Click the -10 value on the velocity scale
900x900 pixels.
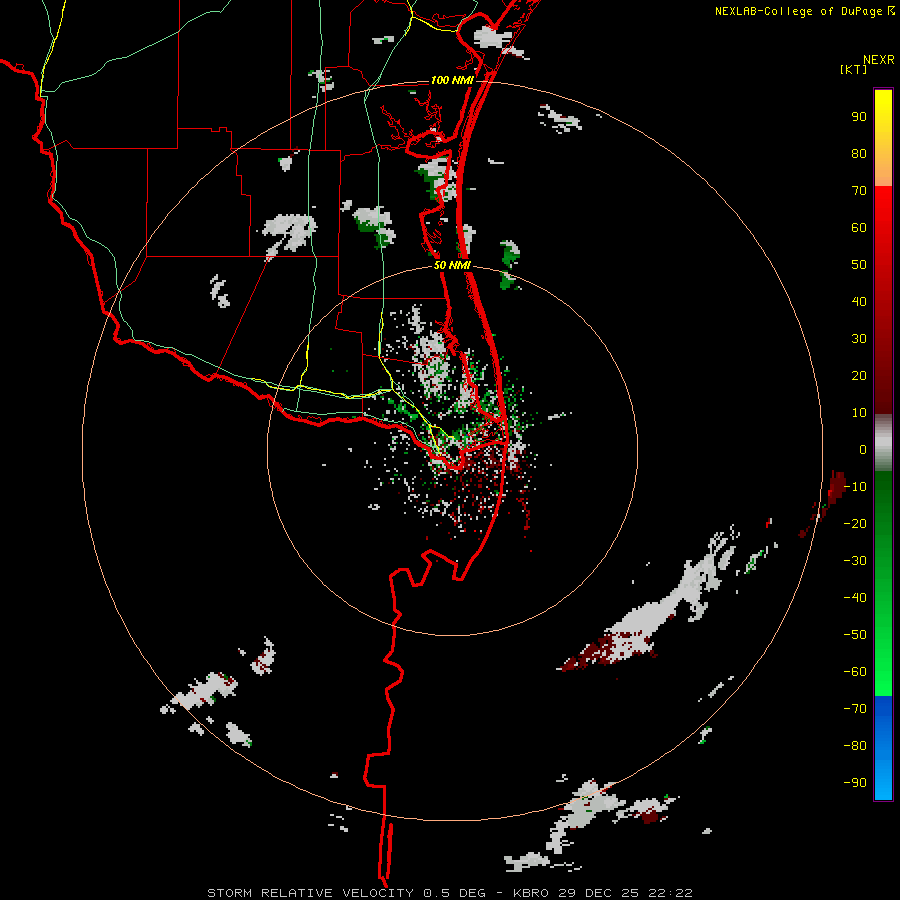click(855, 487)
